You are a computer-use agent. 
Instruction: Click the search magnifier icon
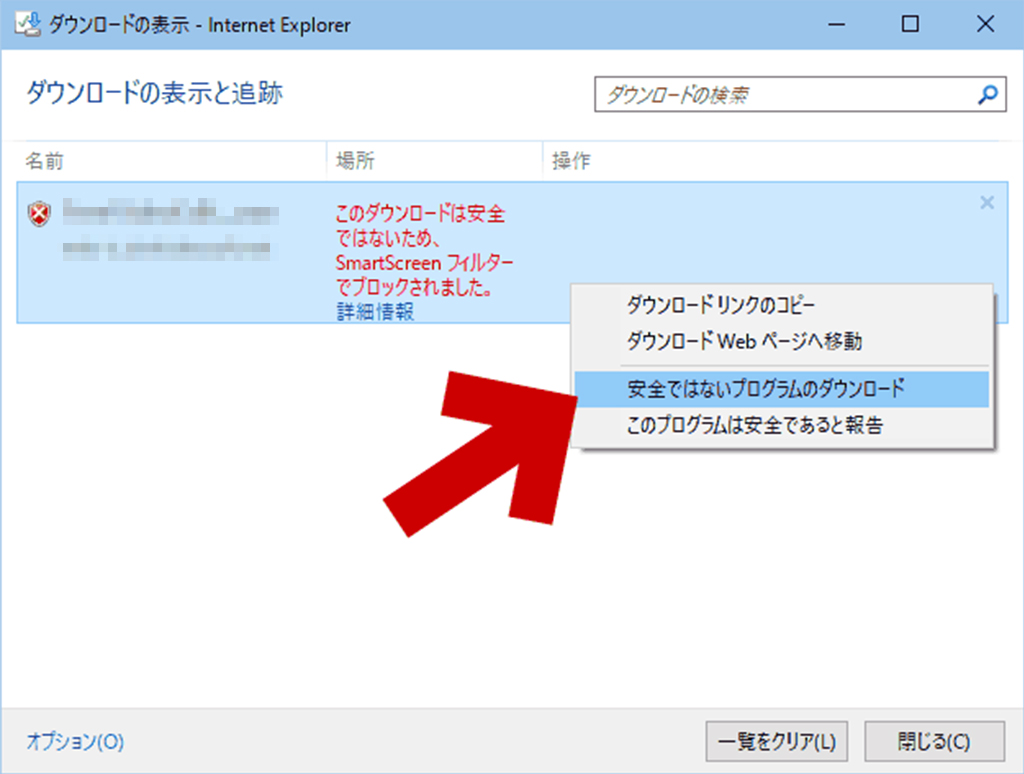pos(987,95)
